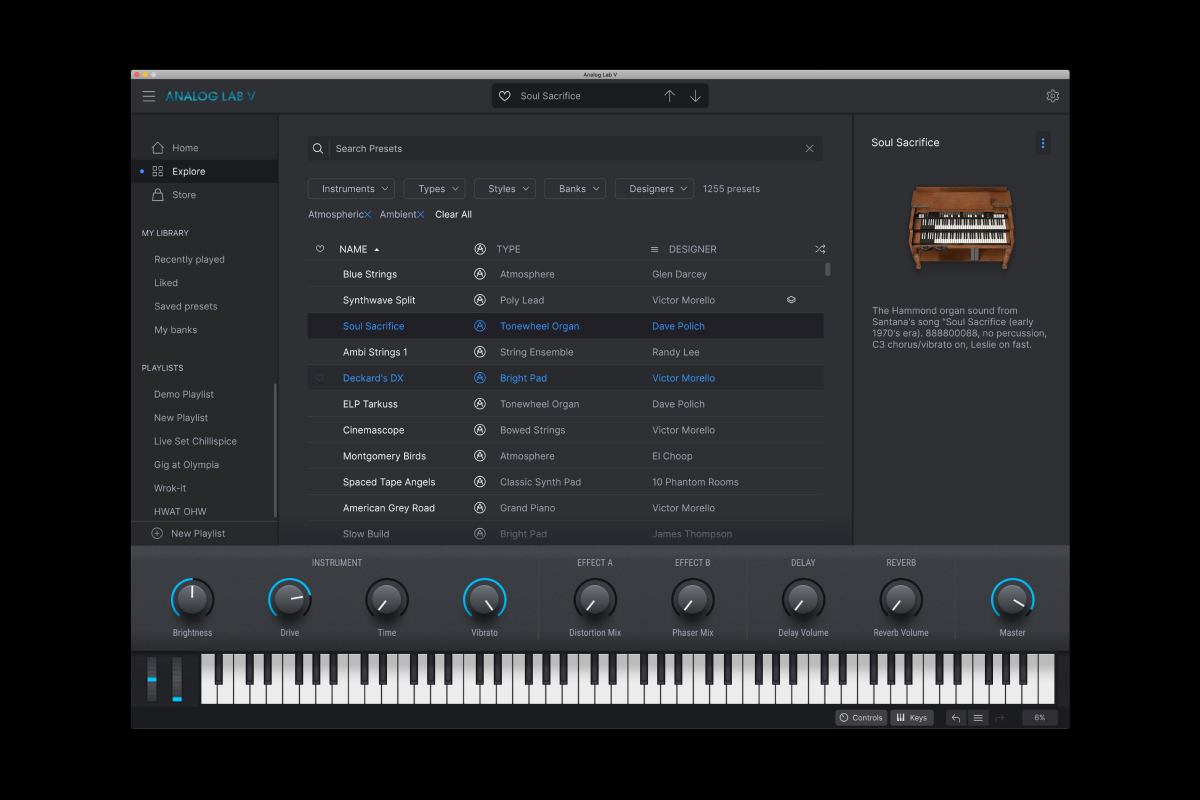Adjust the Master volume knob
1200x800 pixels.
coord(1012,600)
